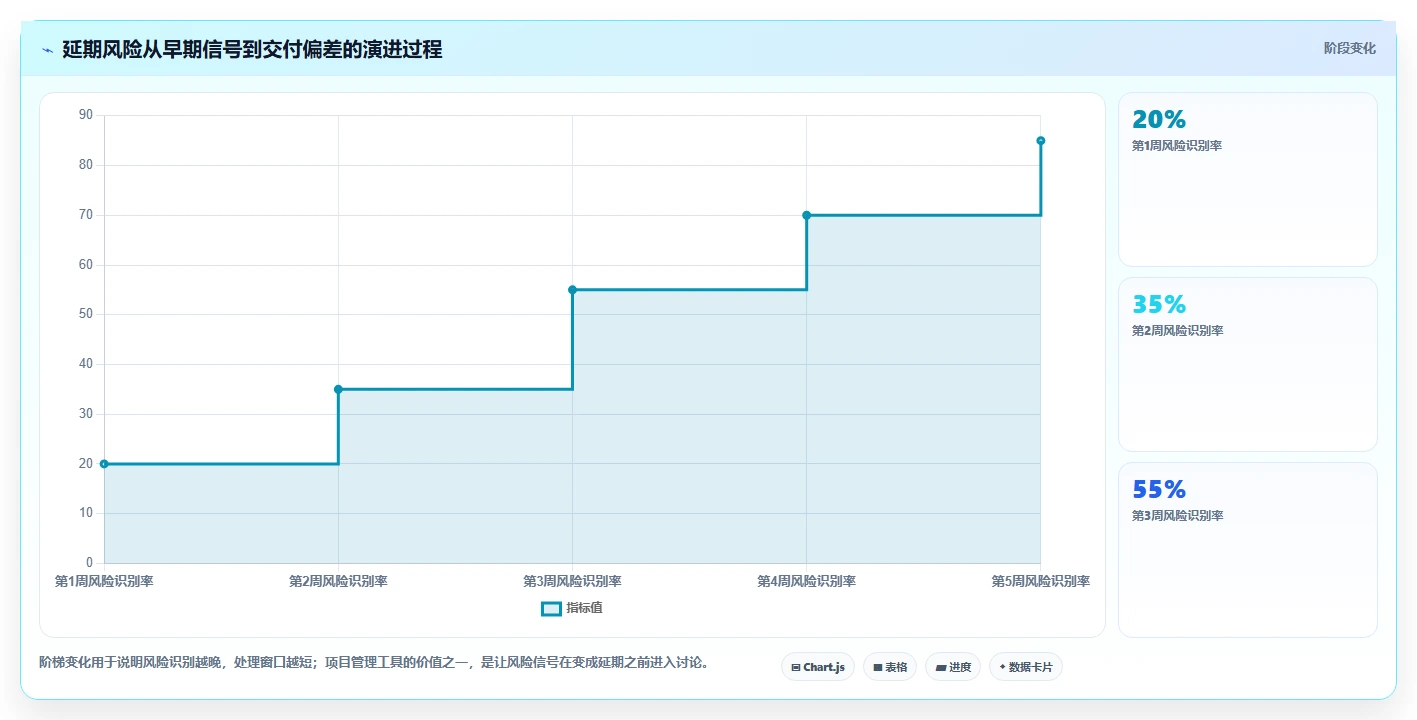
Task: Click the y-axis value 90
Action: [x=85, y=115]
